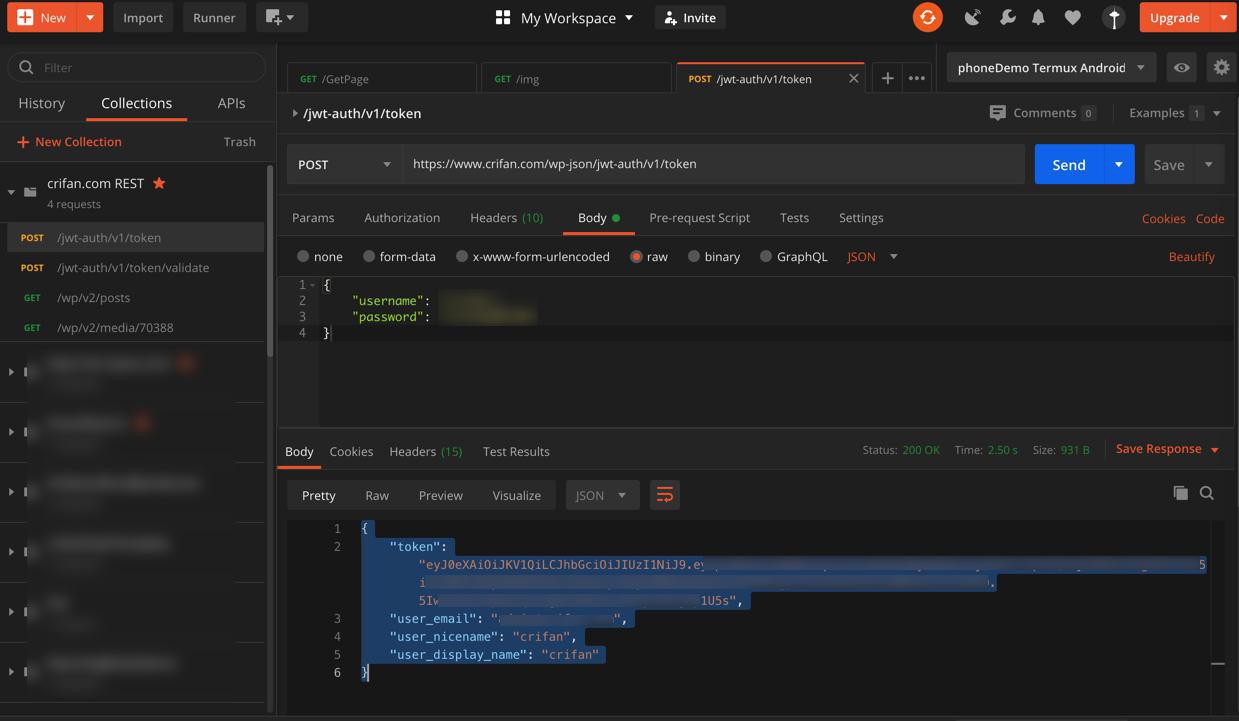The image size is (1239, 721).
Task: Toggle response line wrapping
Action: point(664,495)
